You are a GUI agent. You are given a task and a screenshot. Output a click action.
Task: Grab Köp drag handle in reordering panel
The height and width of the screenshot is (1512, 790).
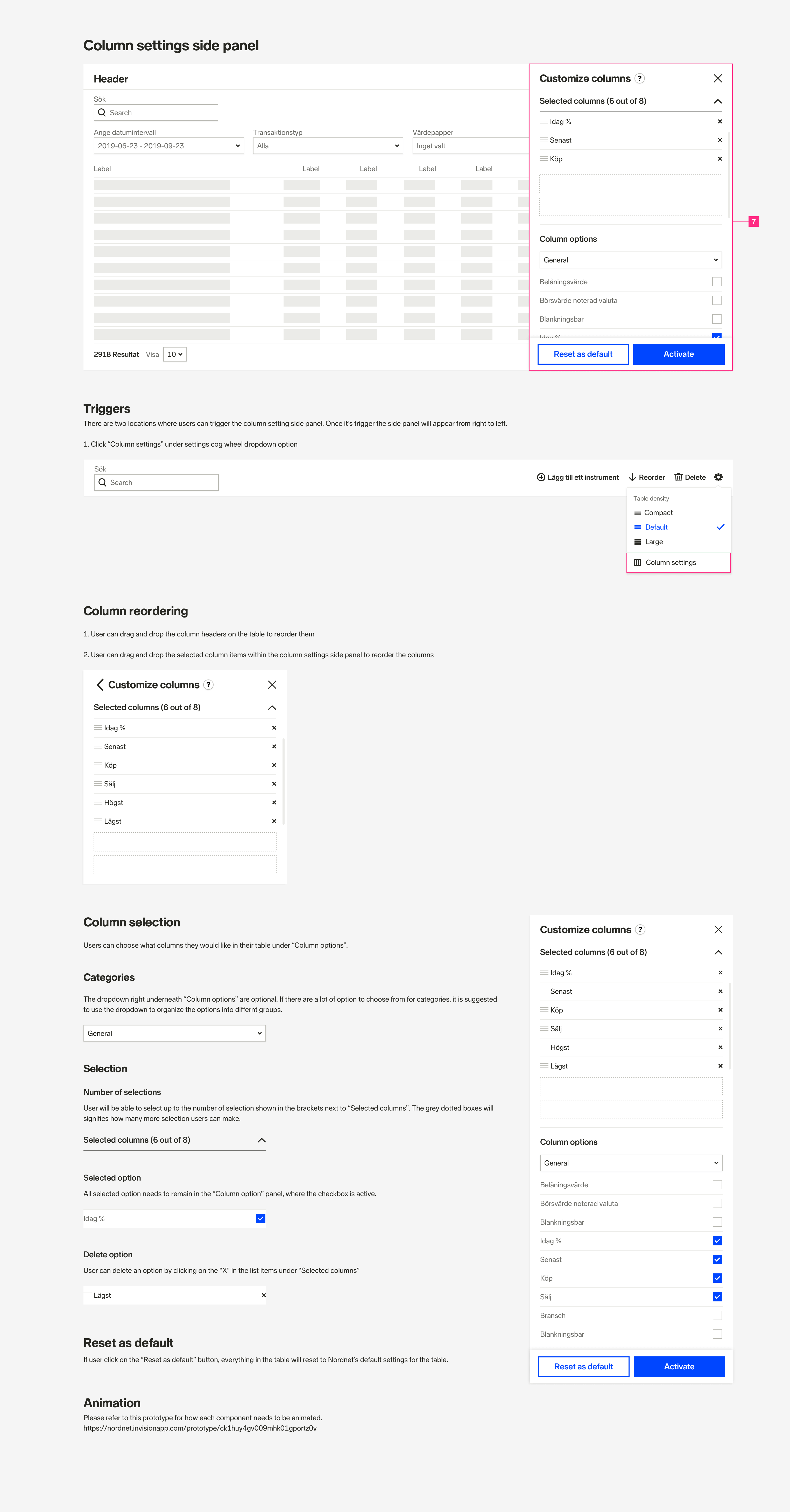click(x=98, y=765)
